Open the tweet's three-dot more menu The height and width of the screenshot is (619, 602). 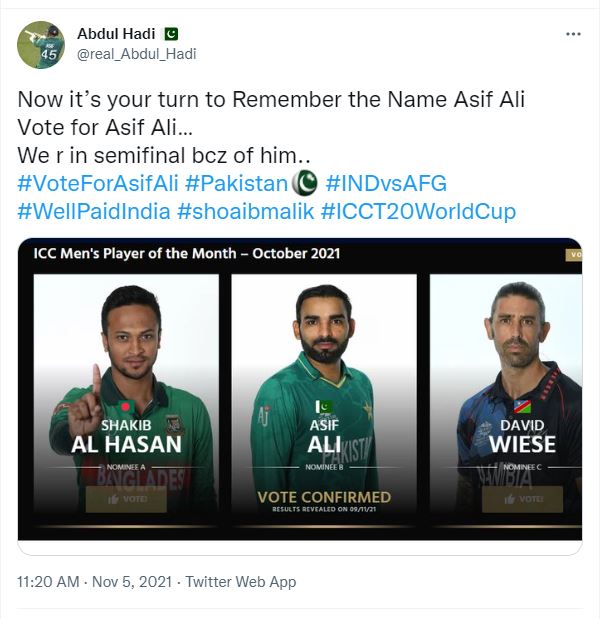[x=573, y=34]
